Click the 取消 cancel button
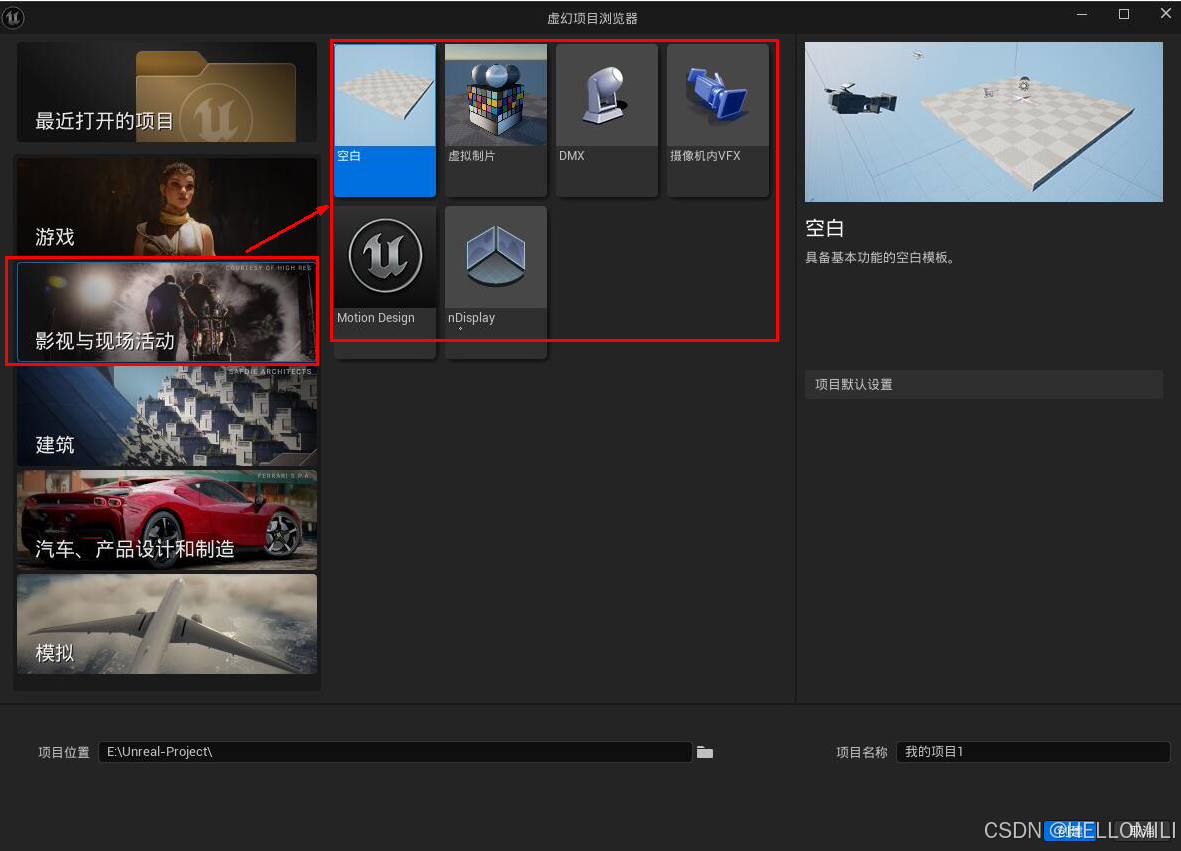 tap(1142, 830)
